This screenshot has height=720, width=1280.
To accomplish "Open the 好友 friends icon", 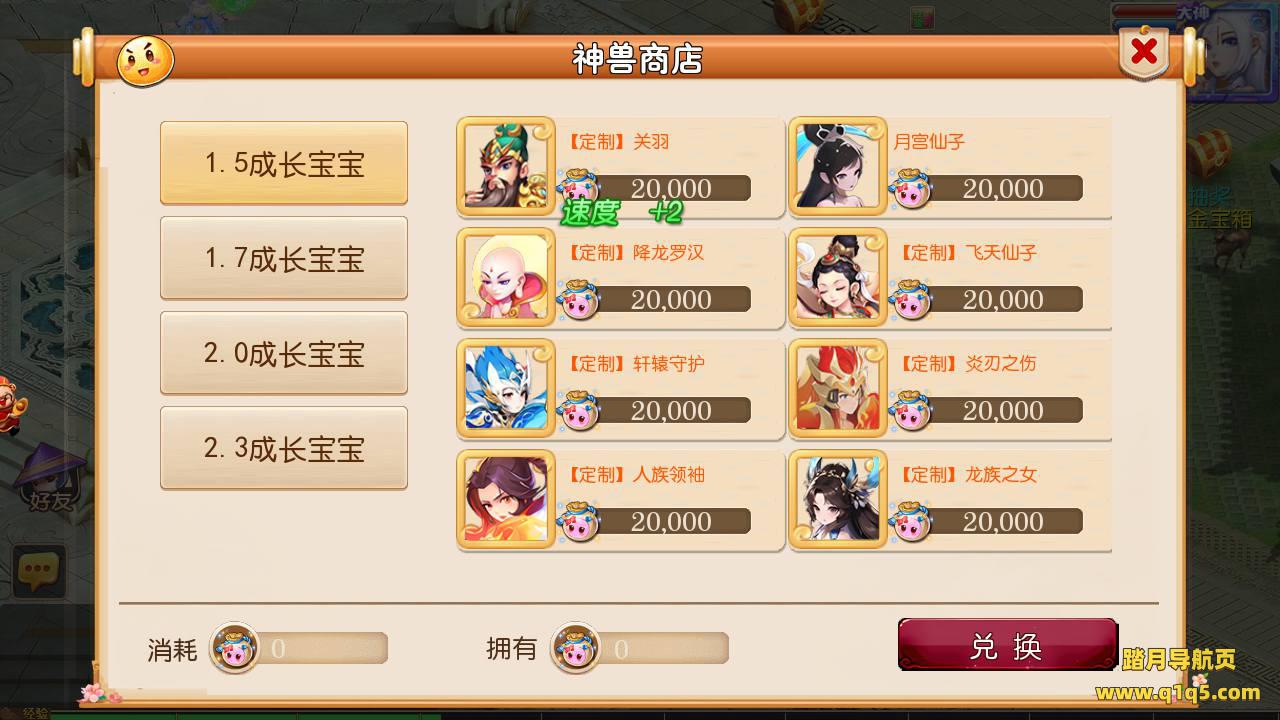I will pyautogui.click(x=49, y=480).
